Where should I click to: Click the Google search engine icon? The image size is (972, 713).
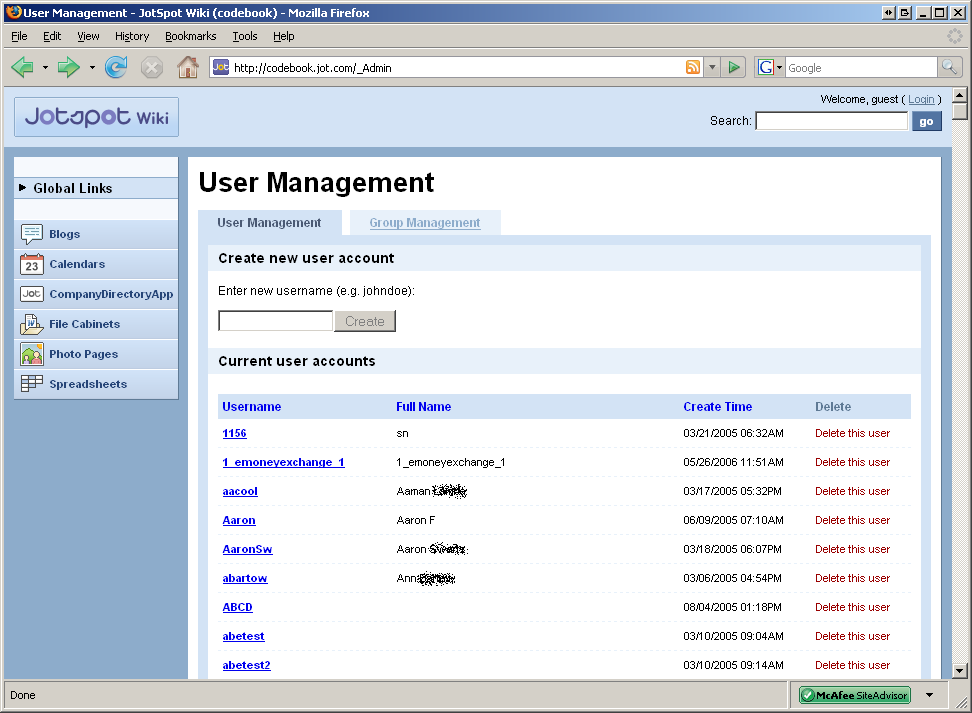[x=766, y=67]
